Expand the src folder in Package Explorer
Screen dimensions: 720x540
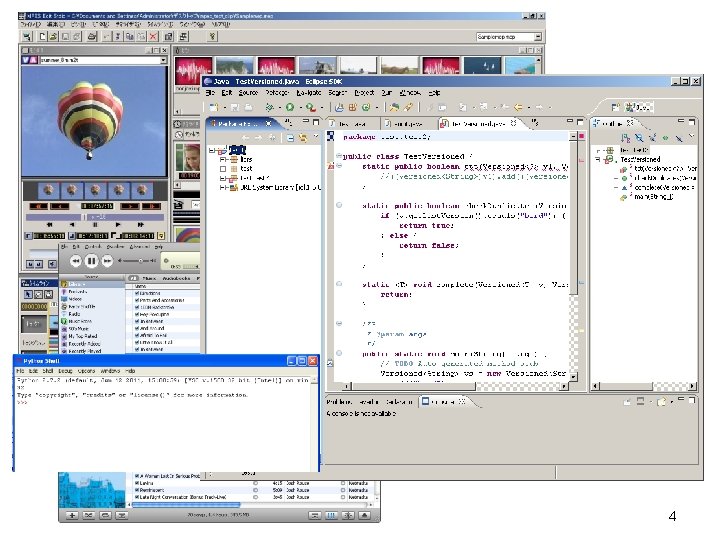(x=222, y=158)
